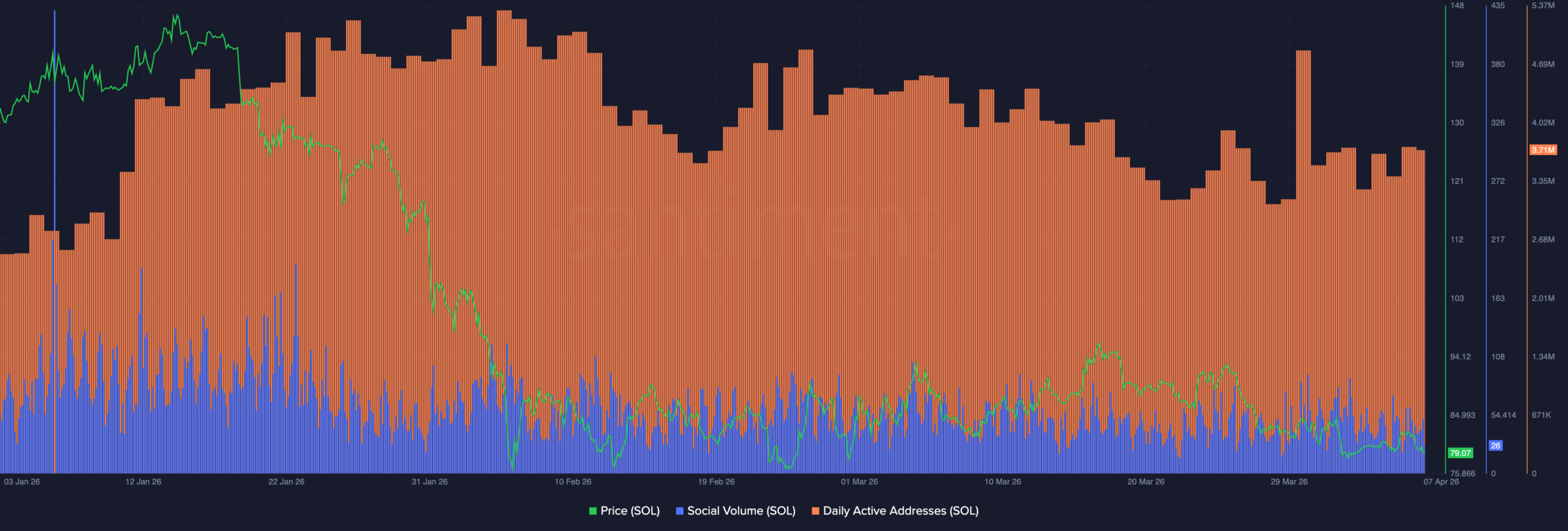This screenshot has width=1568, height=531.
Task: Click the green Price (SOL) legend swatch
Action: click(x=592, y=511)
